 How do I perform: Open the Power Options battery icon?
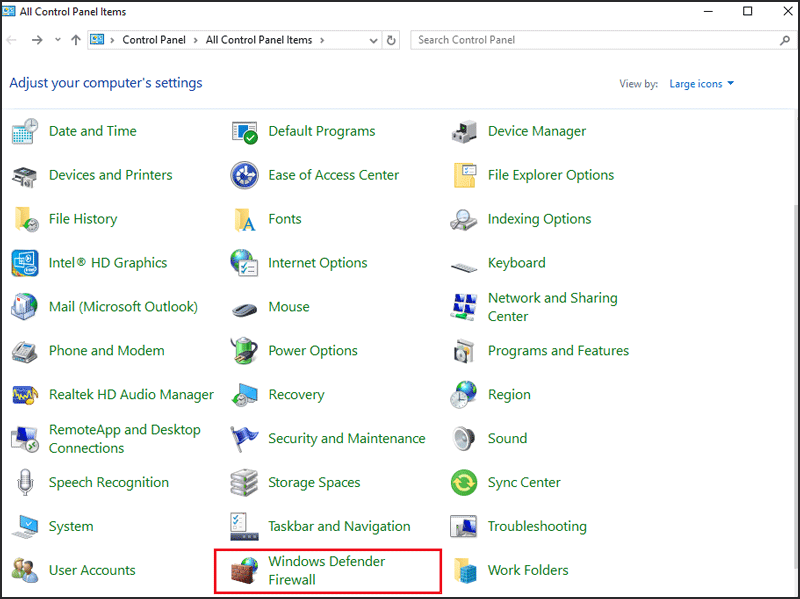click(x=244, y=351)
